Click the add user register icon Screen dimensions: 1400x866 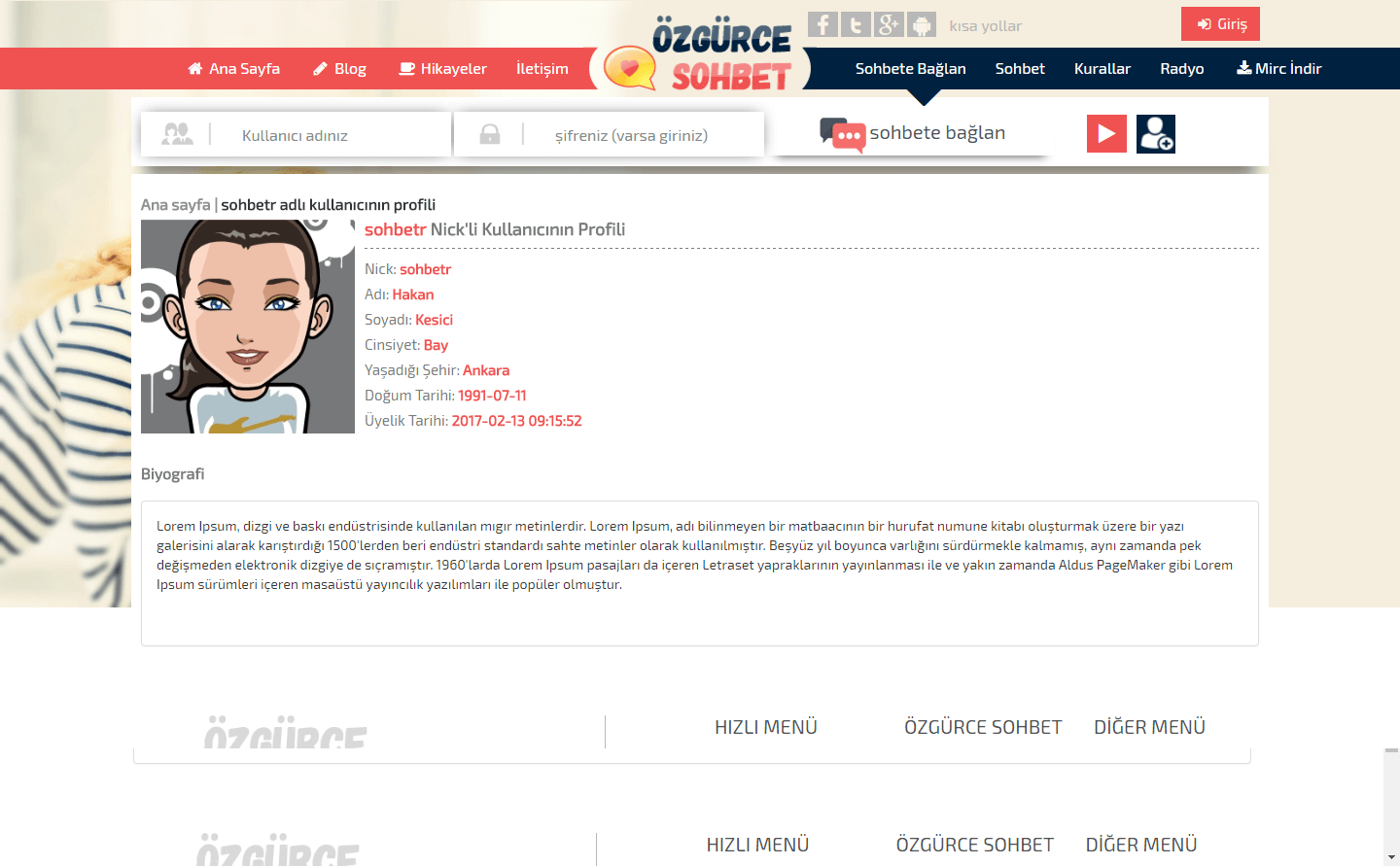click(x=1155, y=134)
